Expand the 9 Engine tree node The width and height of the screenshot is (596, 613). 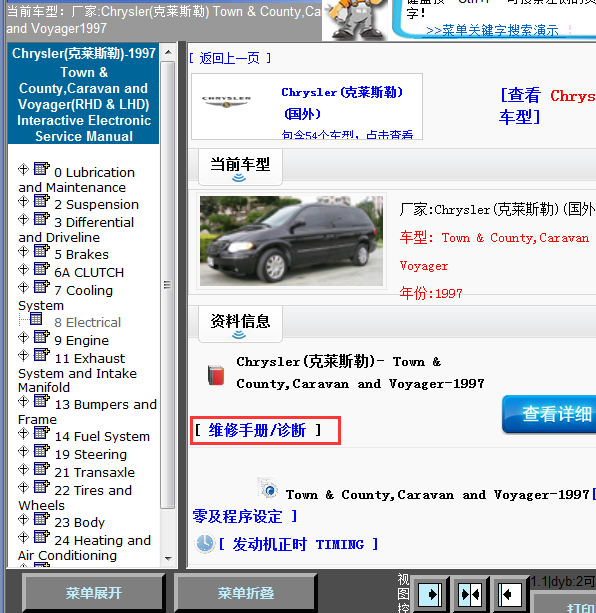(x=23, y=337)
